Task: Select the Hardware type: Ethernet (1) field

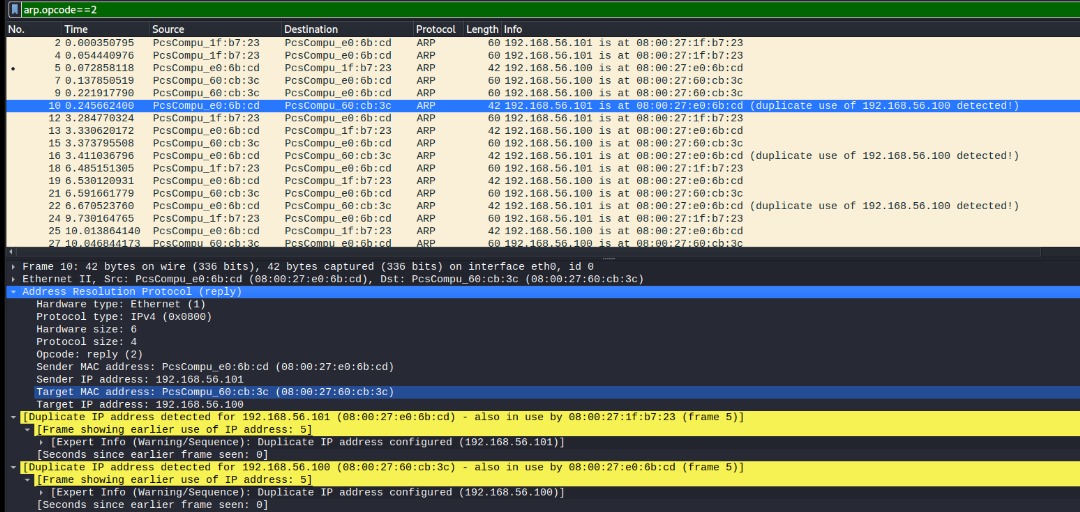Action: tap(121, 304)
